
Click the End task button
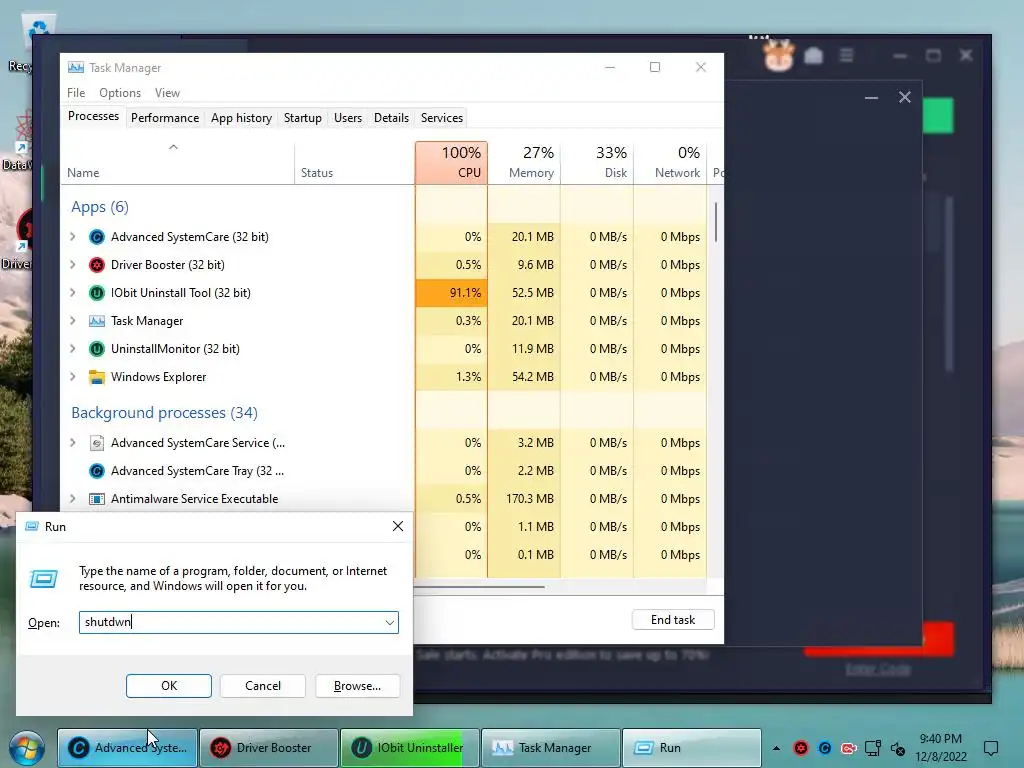[673, 620]
